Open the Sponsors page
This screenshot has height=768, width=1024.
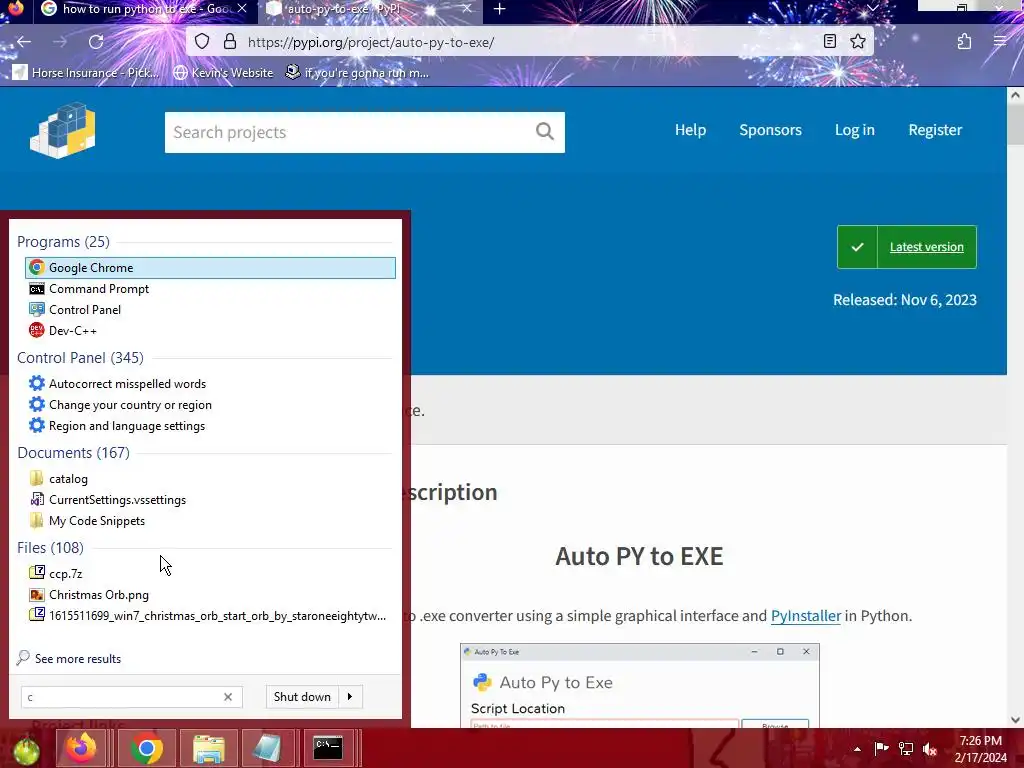[x=771, y=130]
